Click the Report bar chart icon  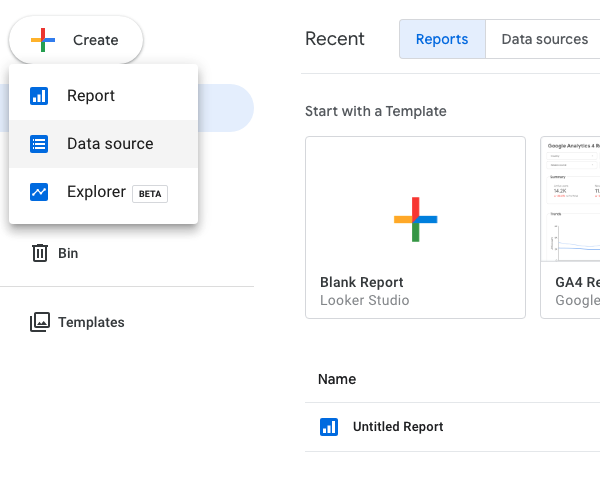coord(39,96)
